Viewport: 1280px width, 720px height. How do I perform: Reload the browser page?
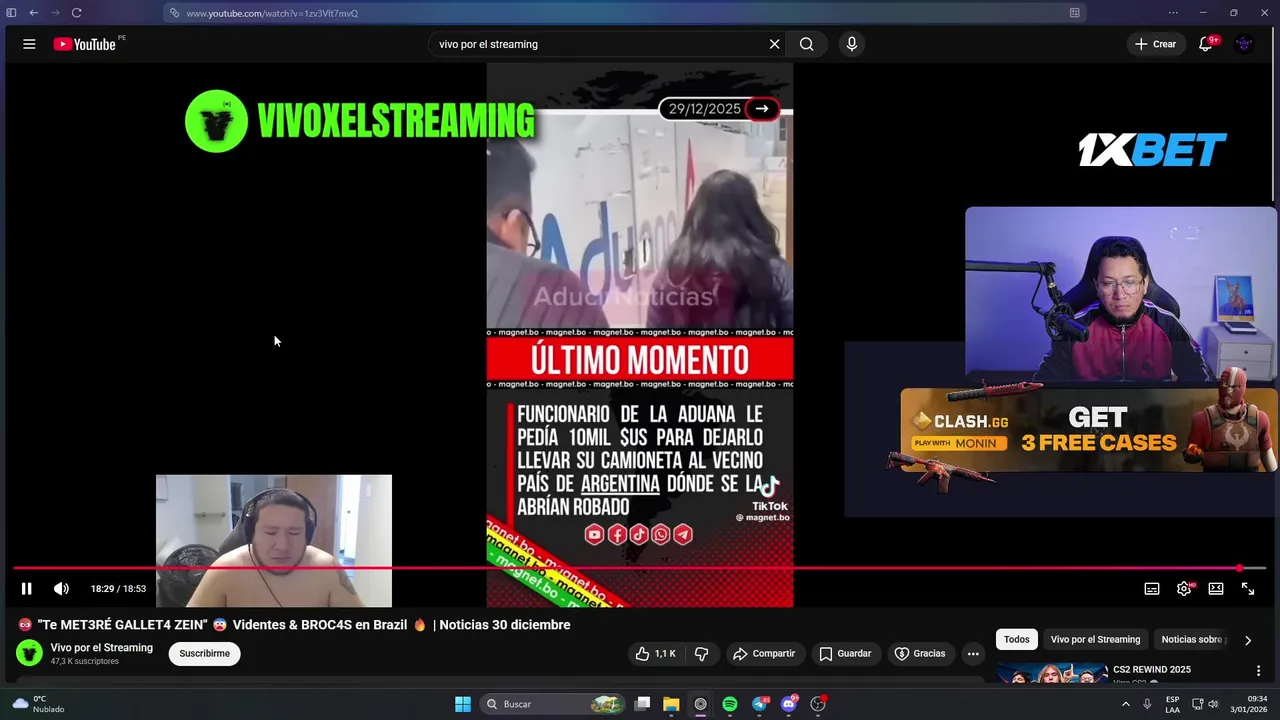coord(76,13)
